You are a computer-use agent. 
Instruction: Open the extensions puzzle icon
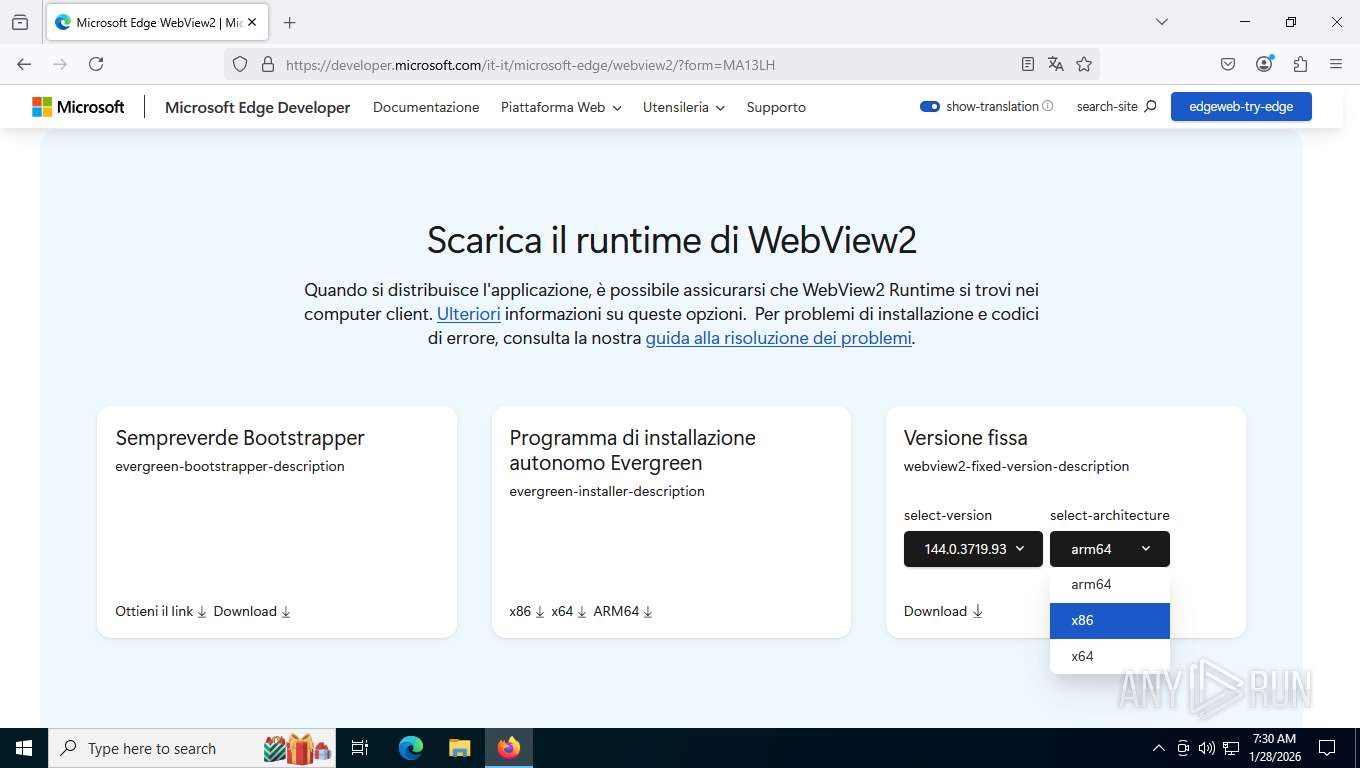1300,64
